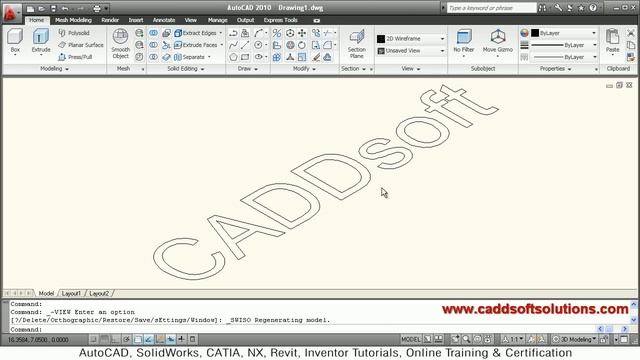The height and width of the screenshot is (360, 640).
Task: Open the linetype ByLayer dropdown
Action: coord(563,57)
